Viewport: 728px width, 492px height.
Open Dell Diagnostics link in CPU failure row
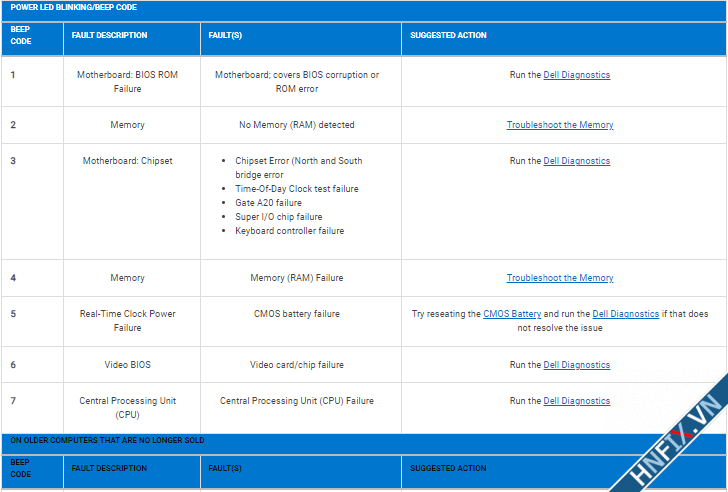pyautogui.click(x=576, y=401)
